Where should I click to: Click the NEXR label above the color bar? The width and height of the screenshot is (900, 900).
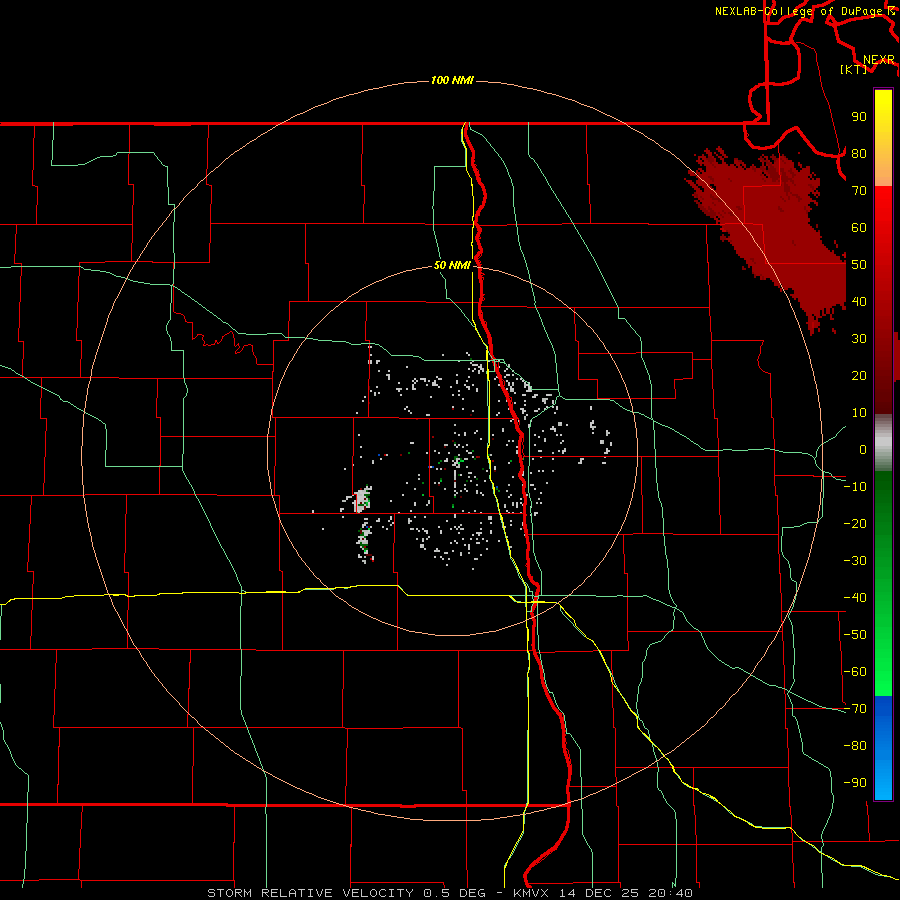pyautogui.click(x=878, y=59)
